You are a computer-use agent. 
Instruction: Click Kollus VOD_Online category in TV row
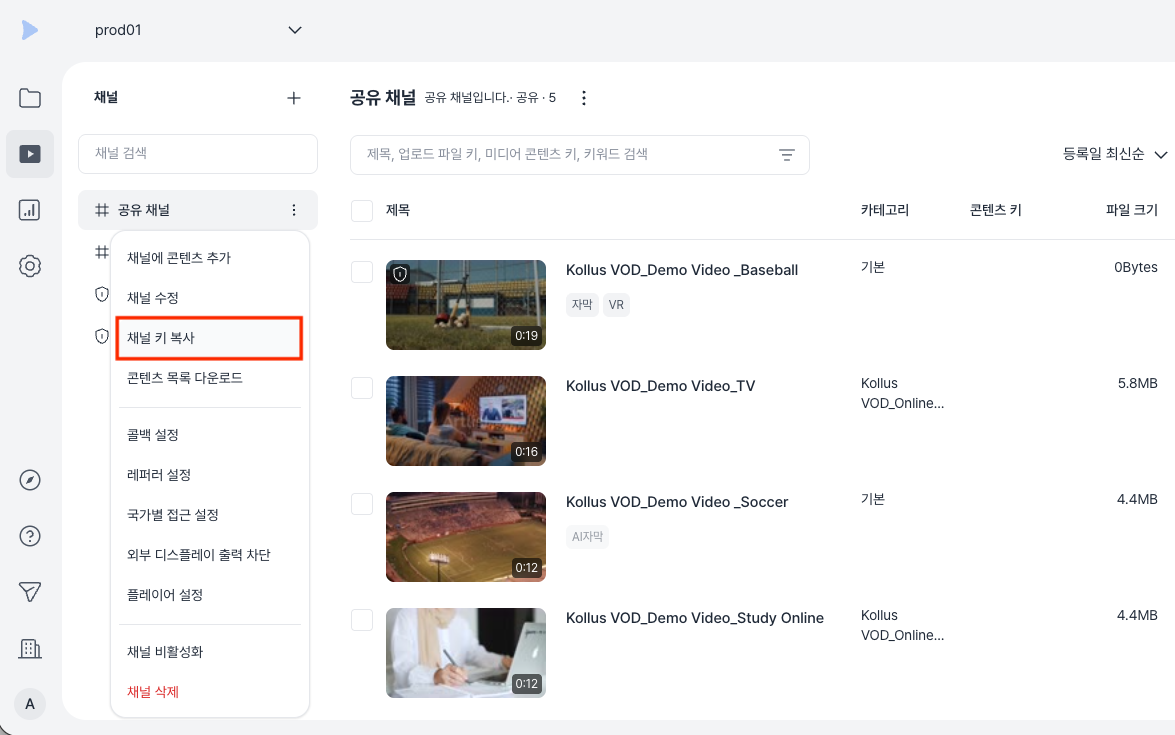point(902,393)
